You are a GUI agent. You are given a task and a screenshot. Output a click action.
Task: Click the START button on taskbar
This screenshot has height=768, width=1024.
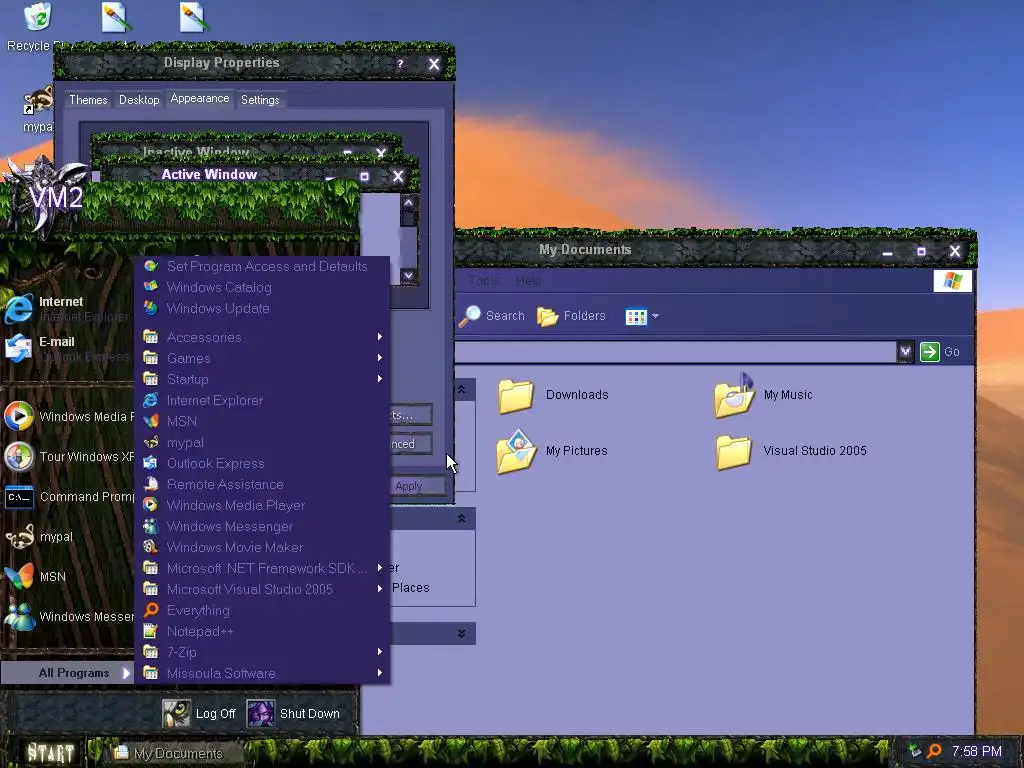click(50, 753)
